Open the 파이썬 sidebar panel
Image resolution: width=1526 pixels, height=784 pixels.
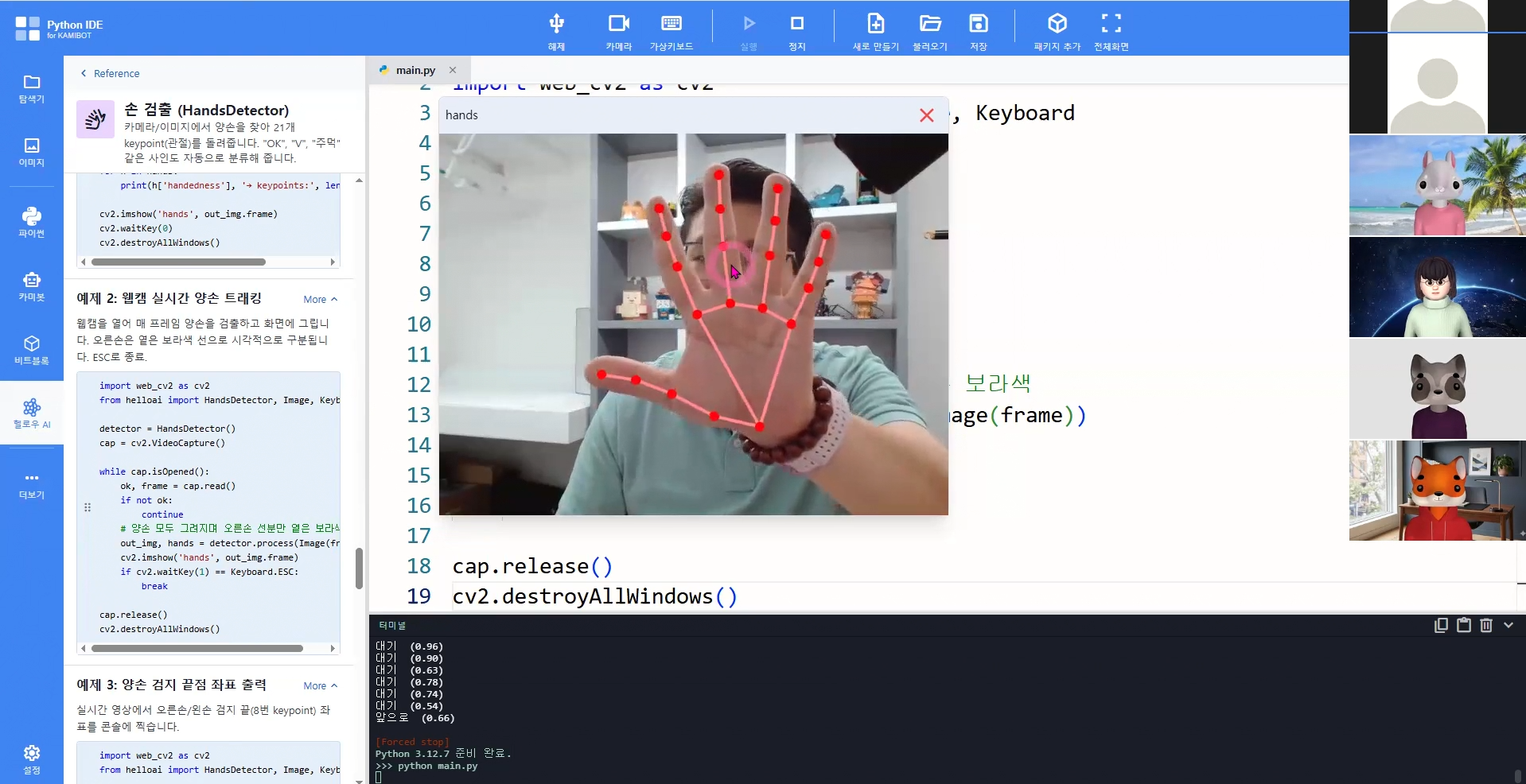pyautogui.click(x=32, y=223)
